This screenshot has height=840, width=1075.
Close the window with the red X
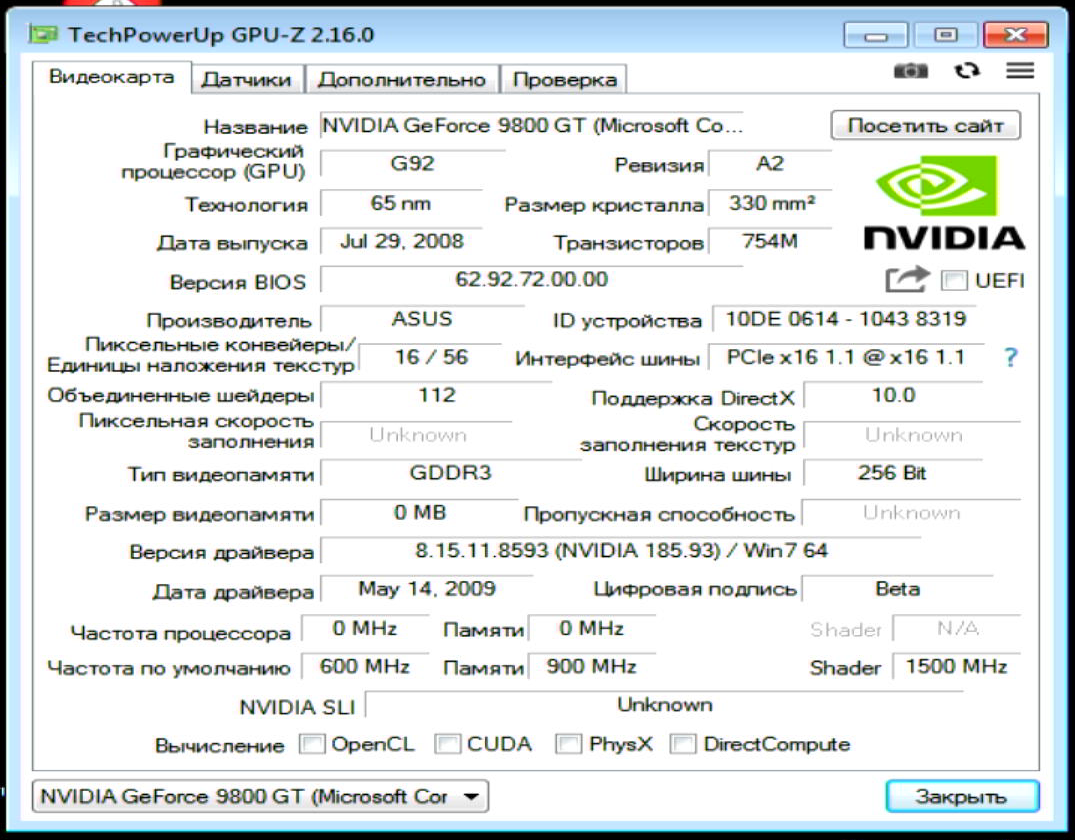pos(1015,34)
